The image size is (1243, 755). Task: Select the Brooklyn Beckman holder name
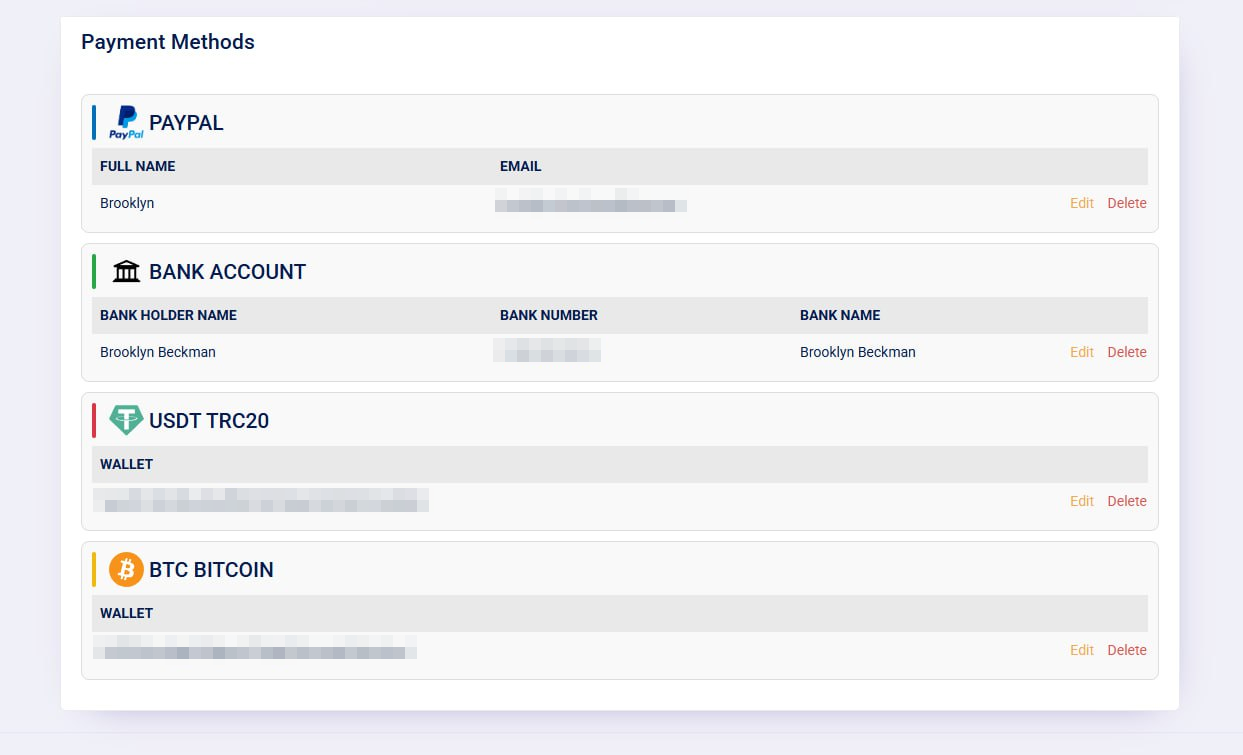[x=157, y=352]
